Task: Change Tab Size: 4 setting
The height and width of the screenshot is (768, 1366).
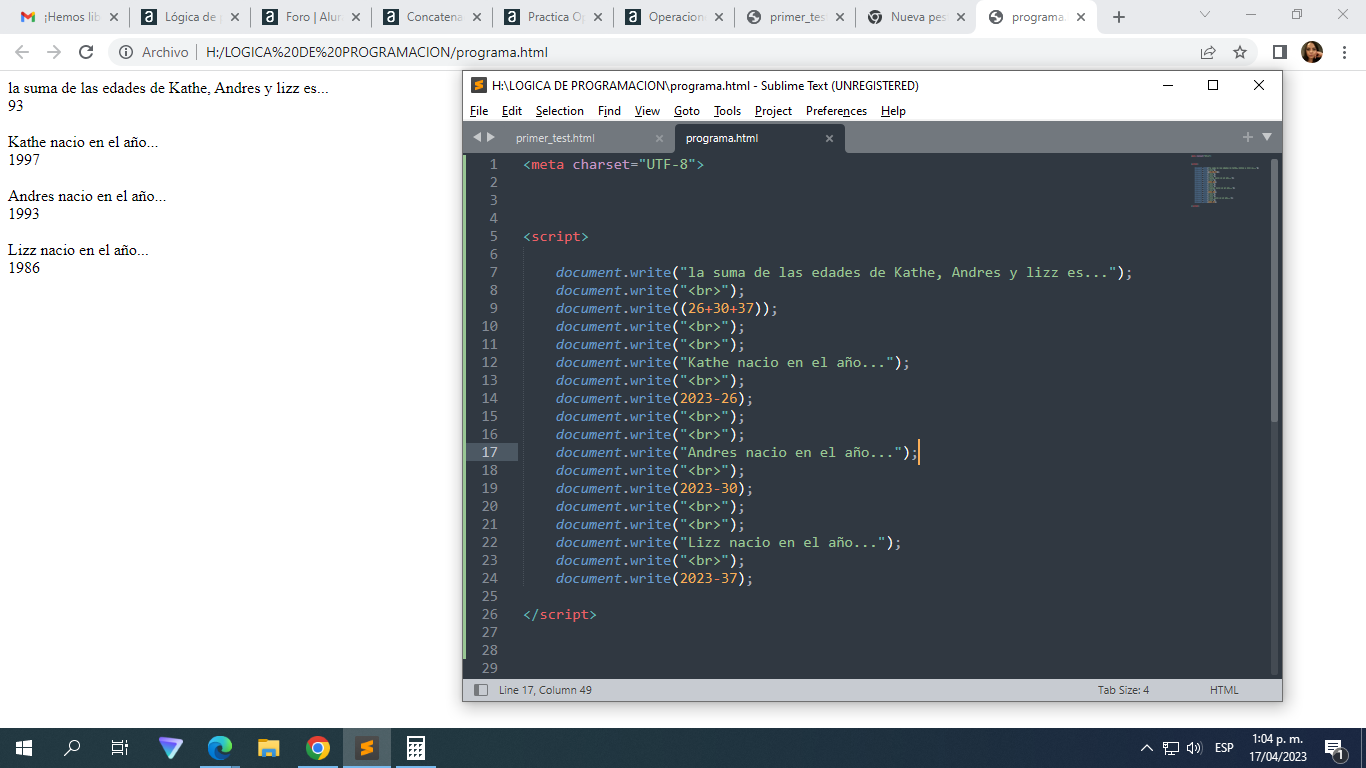Action: point(1123,690)
